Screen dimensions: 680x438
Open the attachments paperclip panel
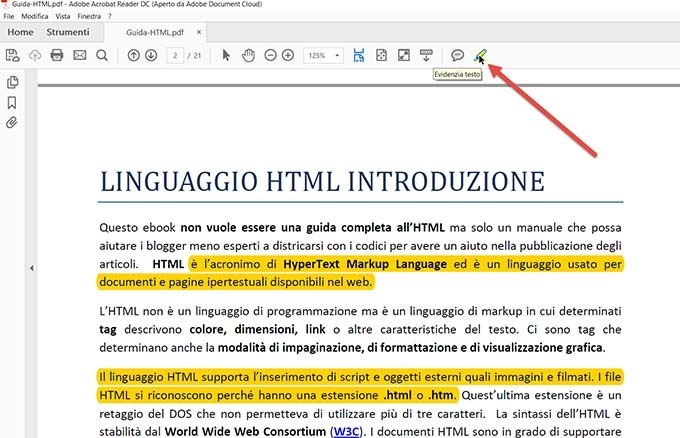(x=12, y=123)
